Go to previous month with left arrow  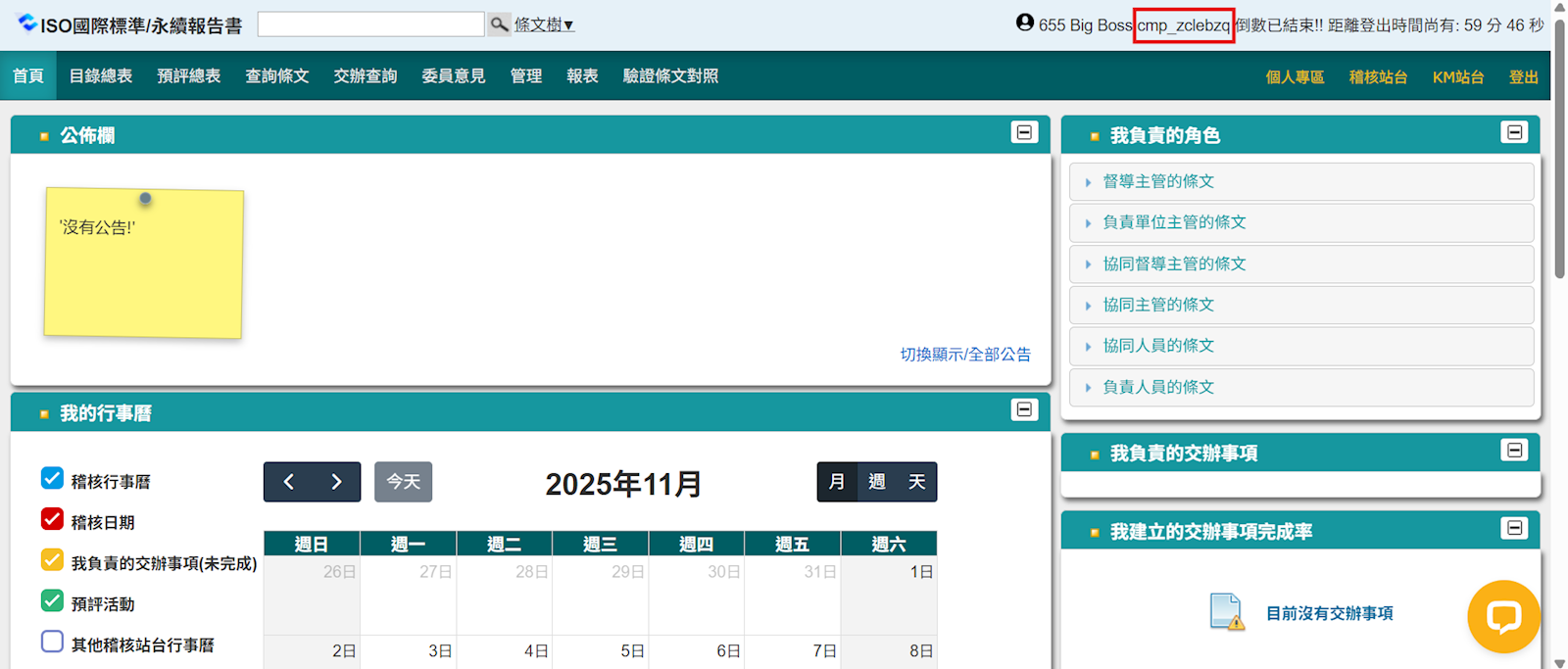click(288, 482)
